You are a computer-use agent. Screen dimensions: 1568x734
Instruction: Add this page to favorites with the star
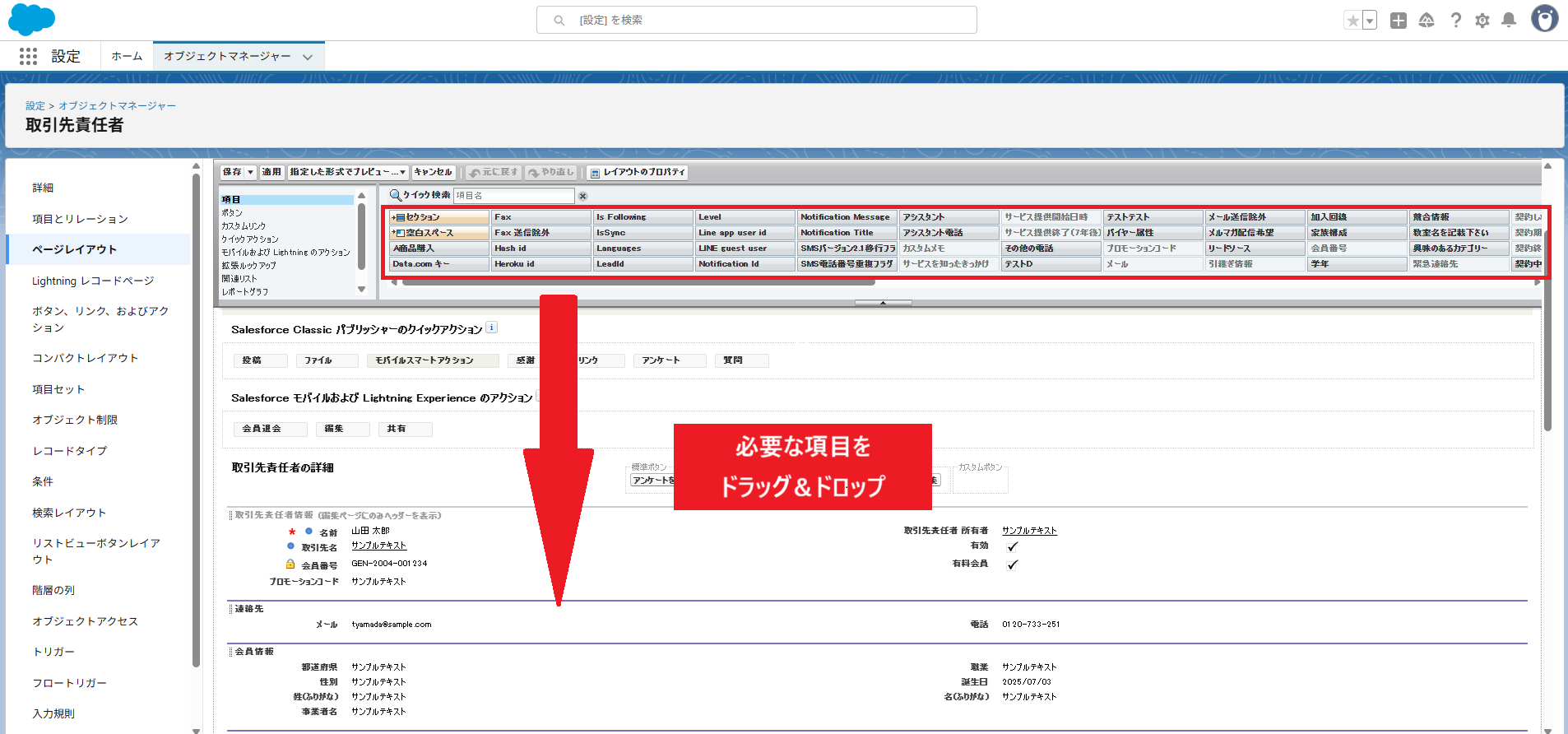click(1352, 21)
